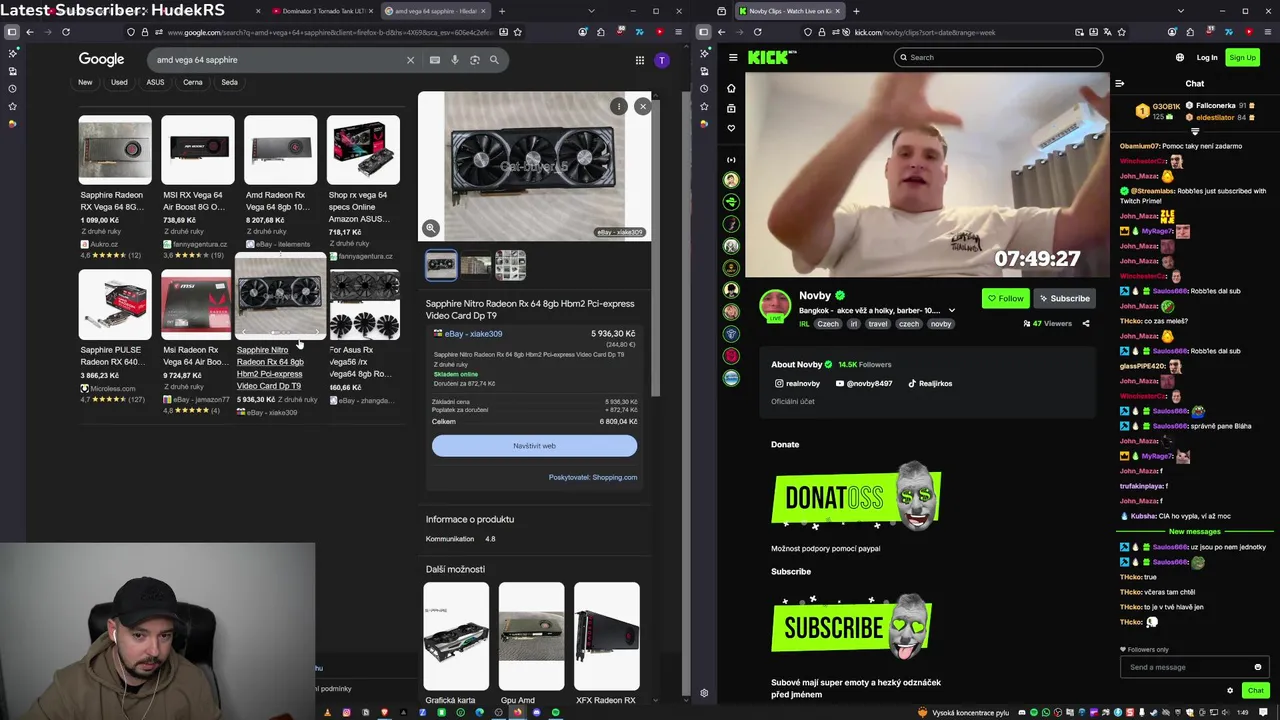Open Kick chat settings gear
This screenshot has width=1280, height=720.
[1230, 690]
